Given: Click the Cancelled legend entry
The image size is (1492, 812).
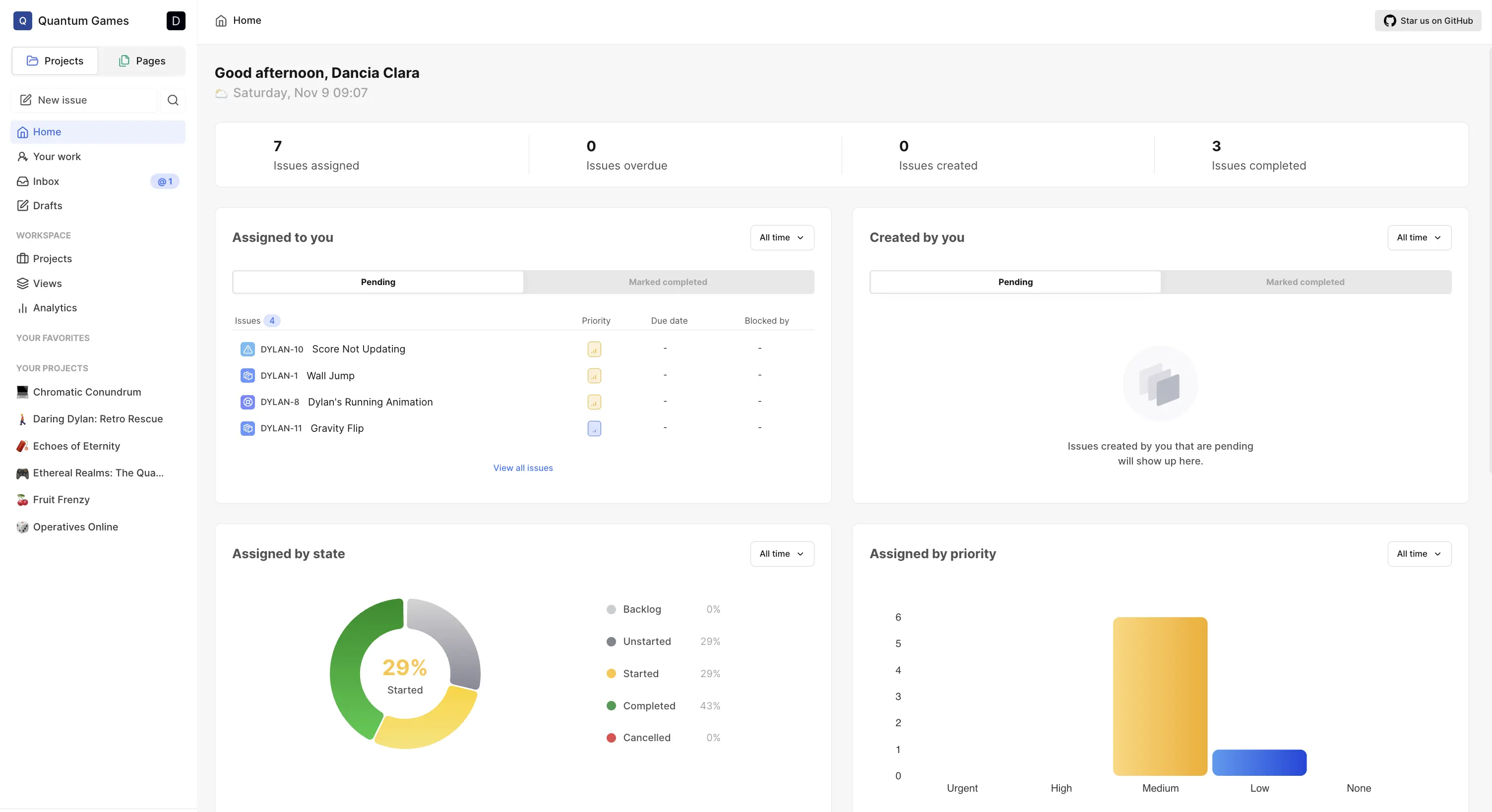Looking at the screenshot, I should [x=663, y=737].
